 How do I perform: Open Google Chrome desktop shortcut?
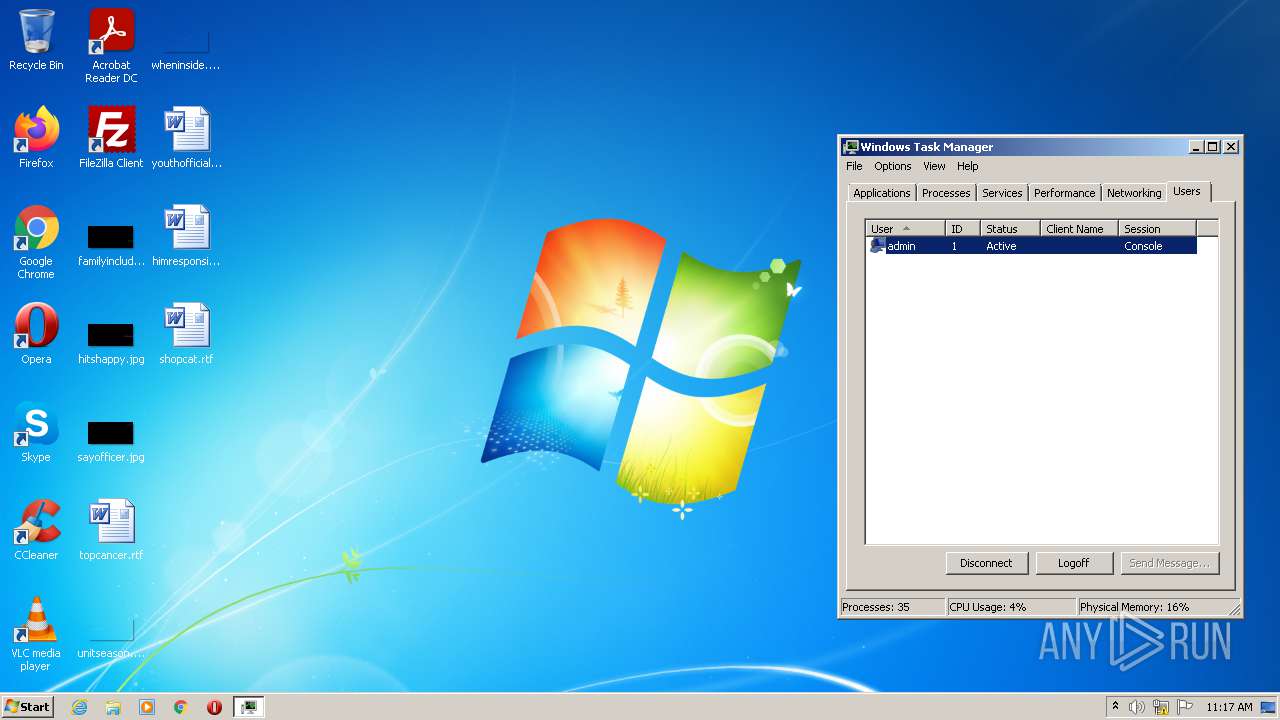[x=36, y=243]
